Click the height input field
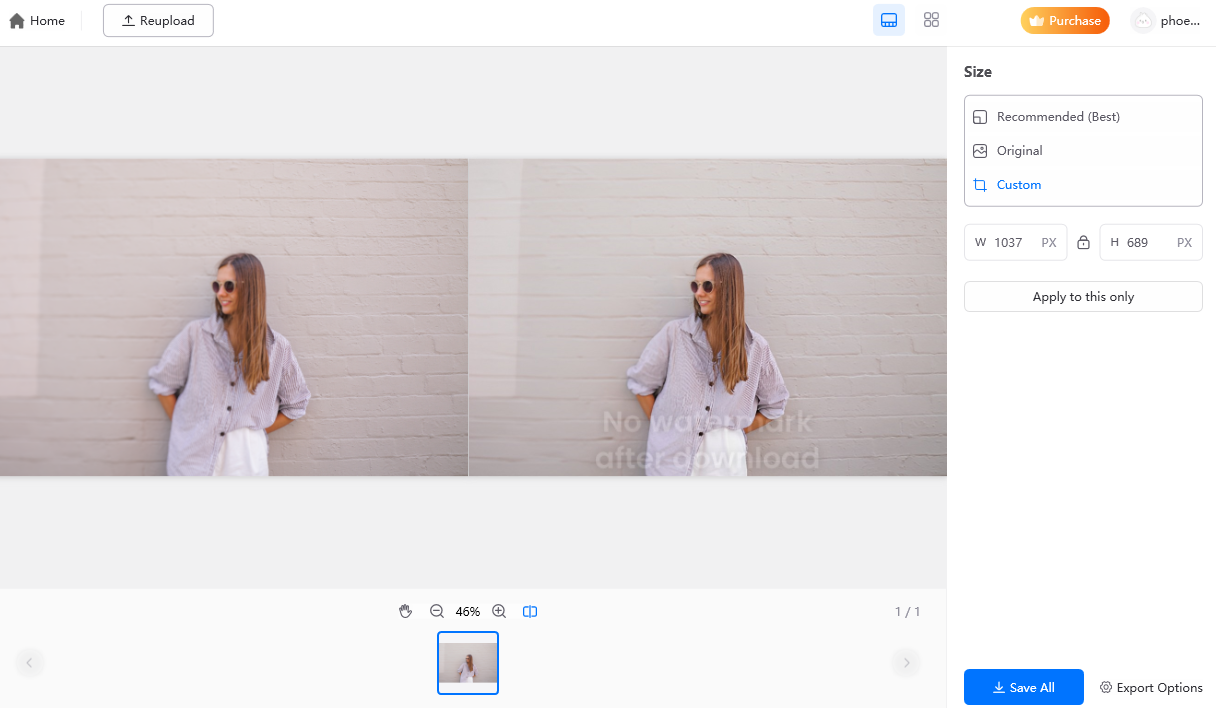The image size is (1216, 708). (1151, 242)
